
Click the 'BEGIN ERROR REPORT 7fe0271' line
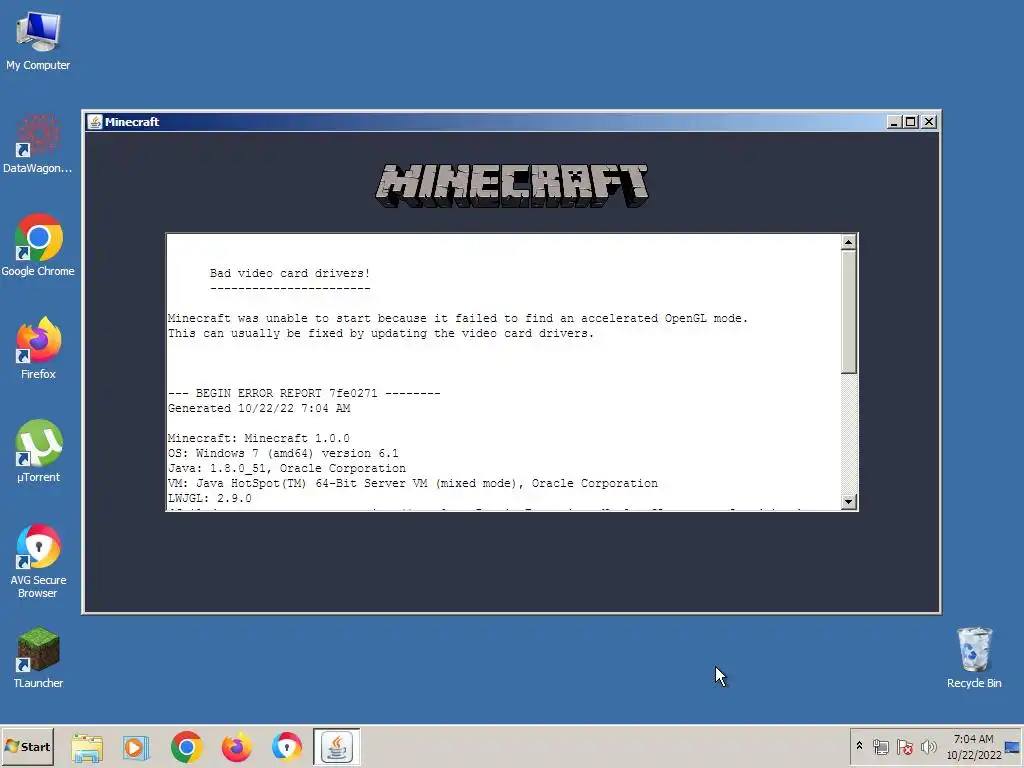(304, 393)
